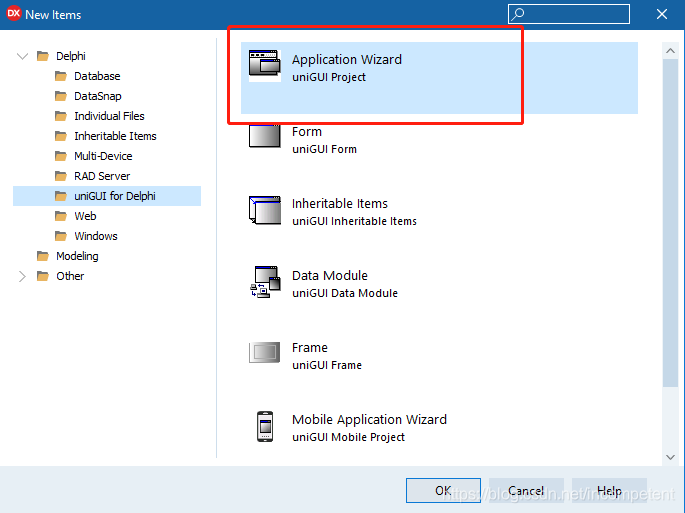Viewport: 685px width, 513px height.
Task: Select the Individual Files tree entry
Action: (109, 116)
